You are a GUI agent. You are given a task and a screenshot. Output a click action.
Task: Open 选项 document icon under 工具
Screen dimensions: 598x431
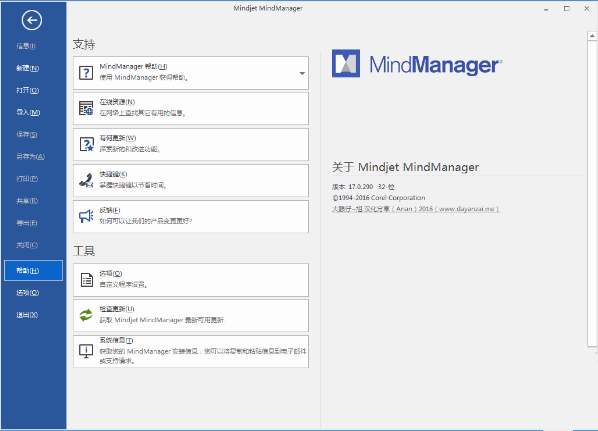coord(87,280)
